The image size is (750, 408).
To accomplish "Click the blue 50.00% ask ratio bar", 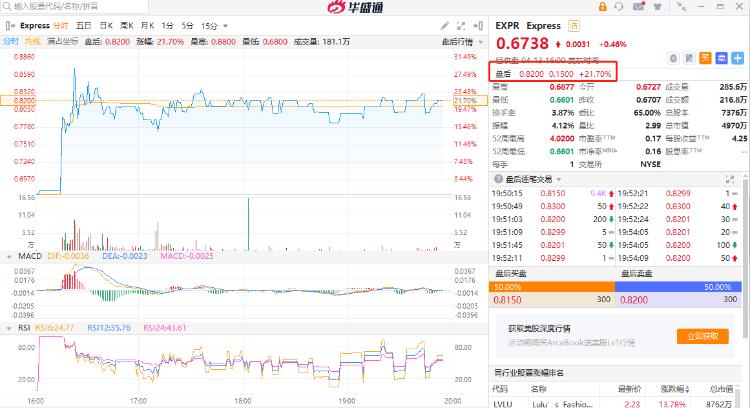I will tap(679, 287).
